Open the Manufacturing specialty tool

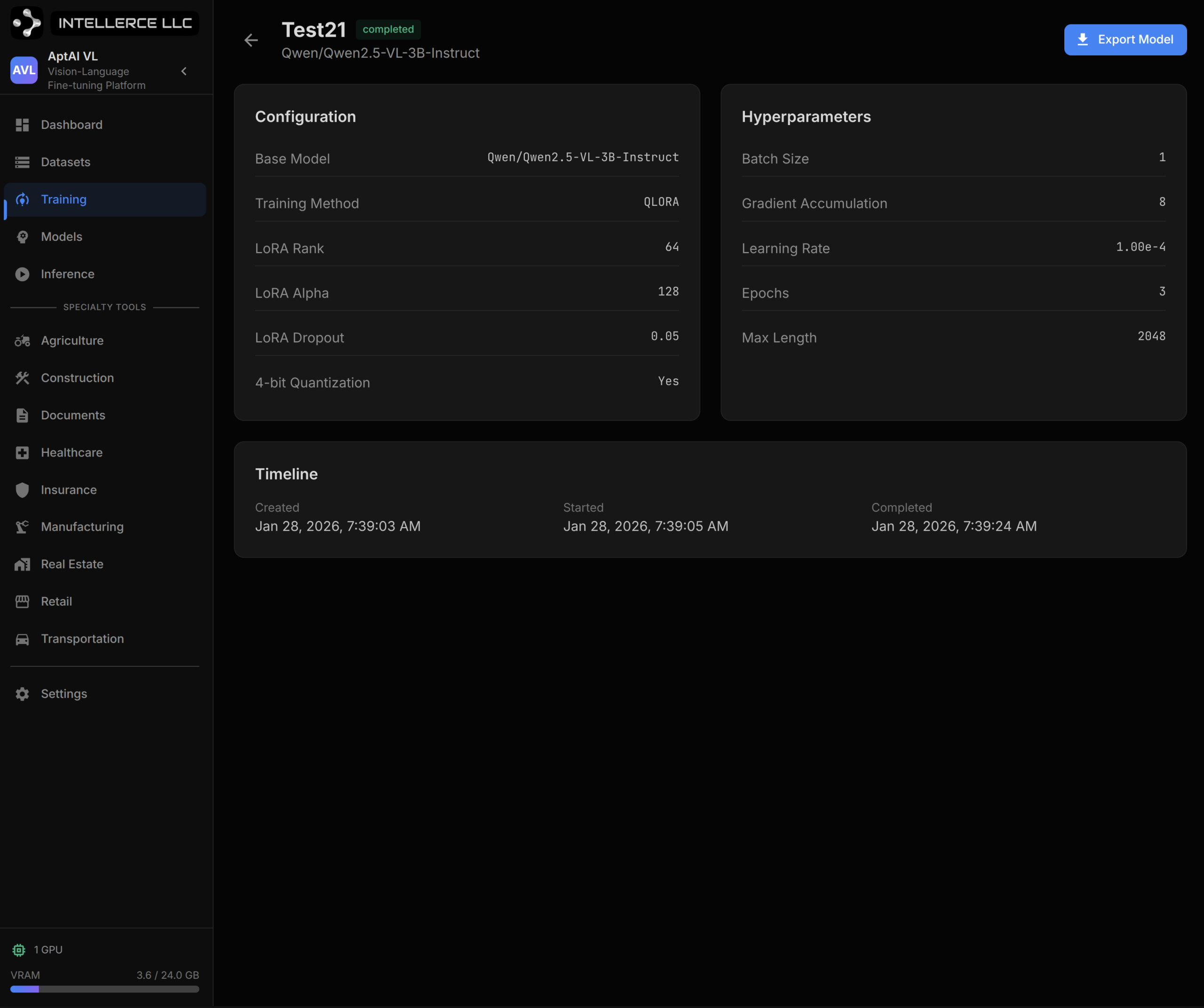click(x=105, y=527)
